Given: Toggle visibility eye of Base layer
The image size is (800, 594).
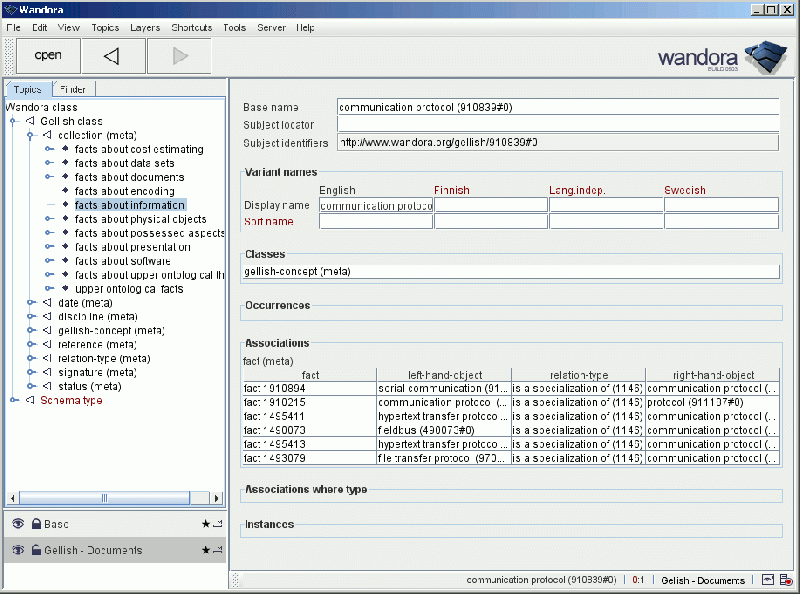Looking at the screenshot, I should [x=18, y=524].
